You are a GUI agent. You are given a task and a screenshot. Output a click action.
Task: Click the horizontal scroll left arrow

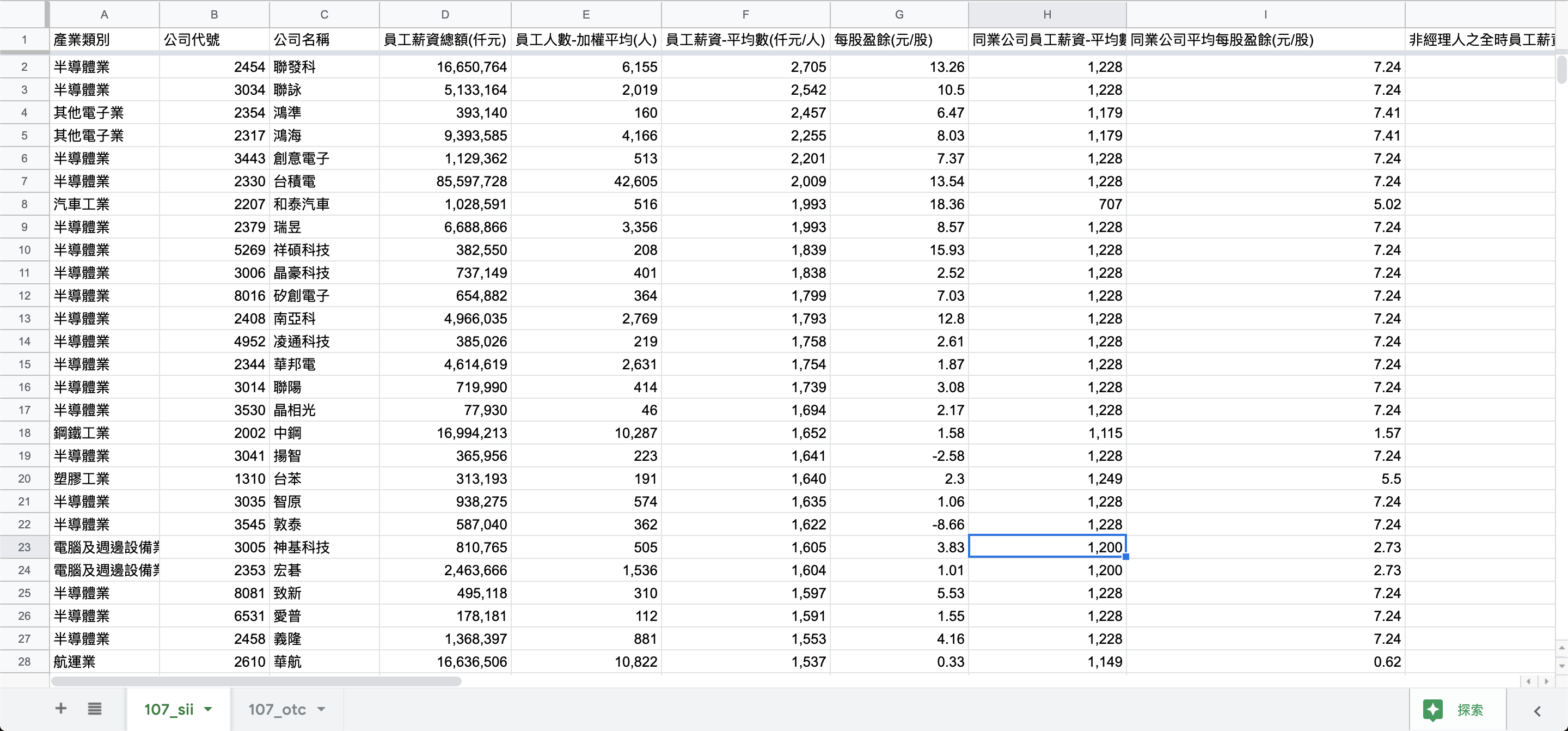[1528, 681]
